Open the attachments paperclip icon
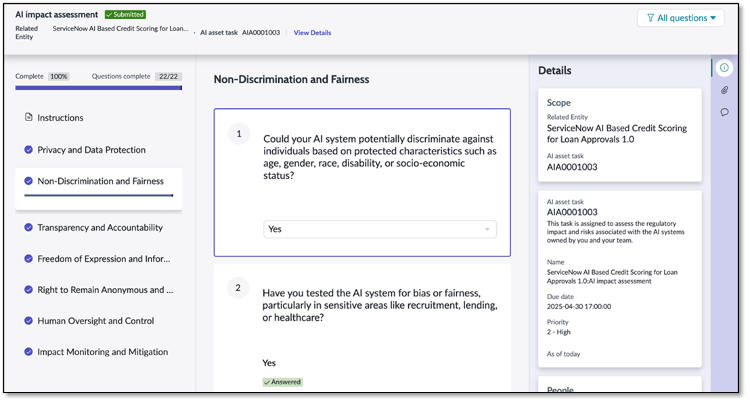 [724, 90]
